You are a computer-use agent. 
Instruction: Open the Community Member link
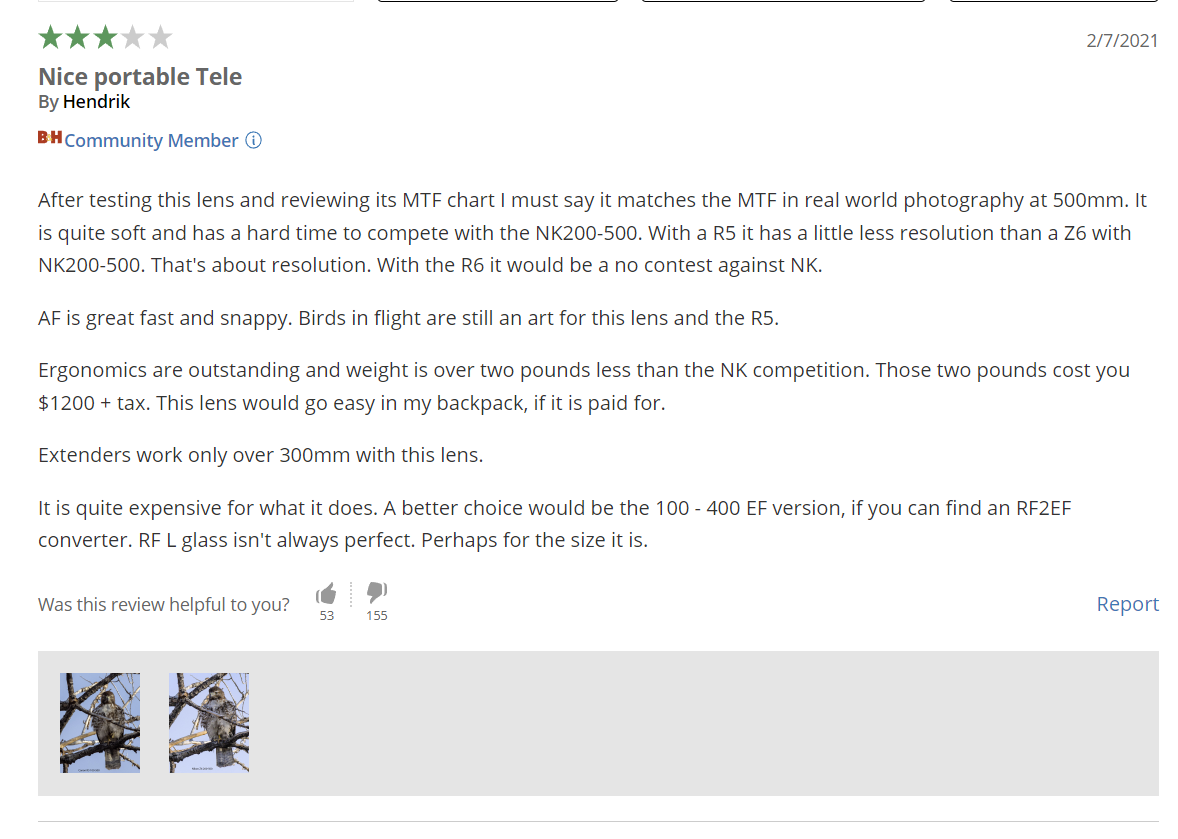151,140
